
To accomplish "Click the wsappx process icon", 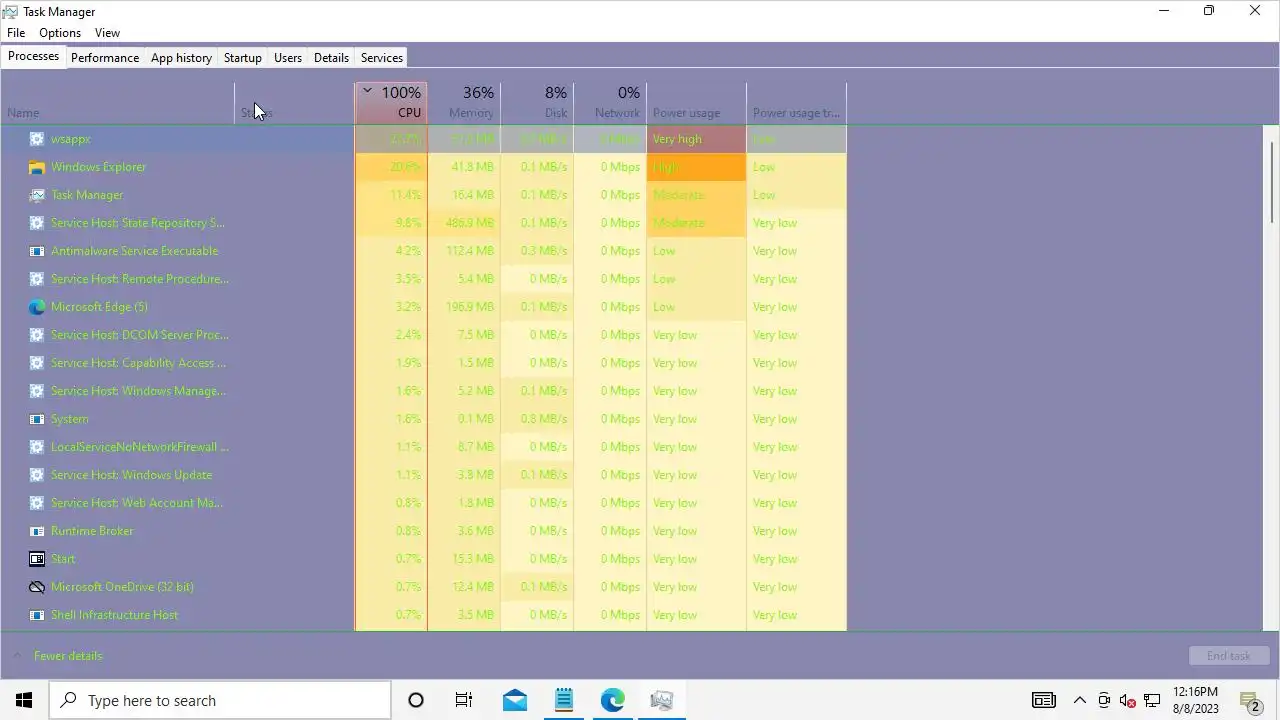I will [x=37, y=139].
